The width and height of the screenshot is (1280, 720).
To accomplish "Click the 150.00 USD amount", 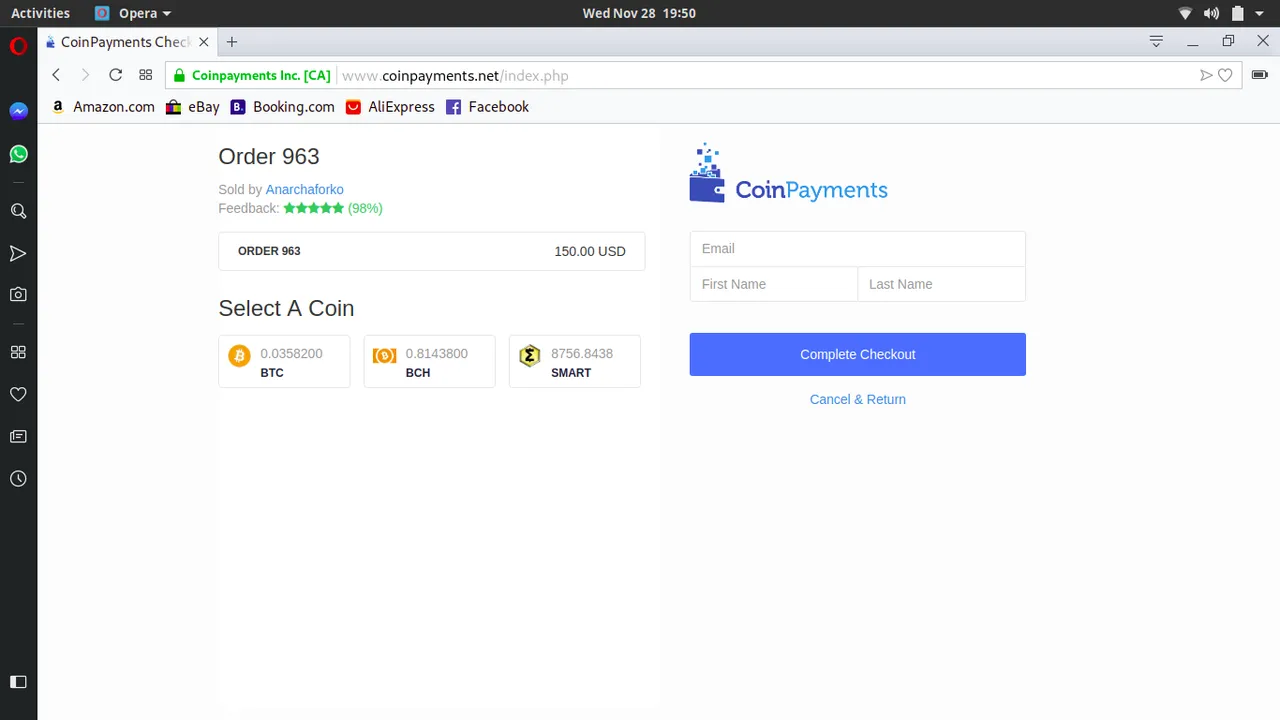I will point(590,251).
